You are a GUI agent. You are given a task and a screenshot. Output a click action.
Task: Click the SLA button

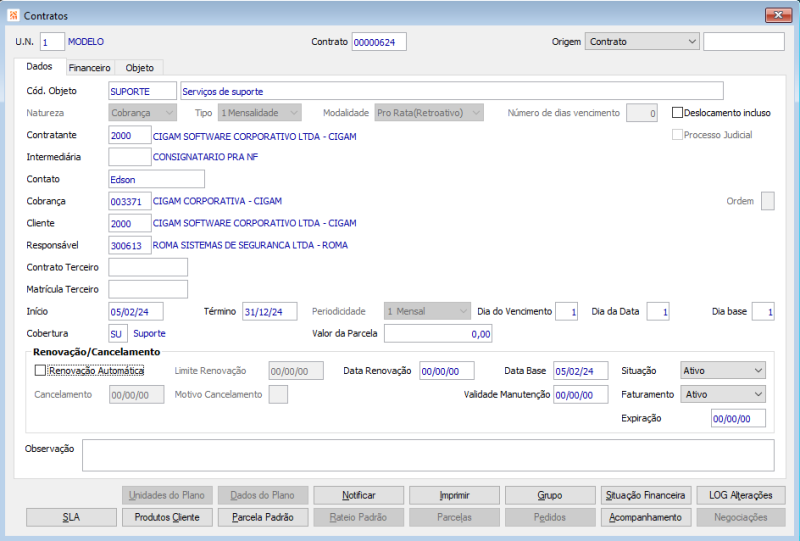click(71, 518)
